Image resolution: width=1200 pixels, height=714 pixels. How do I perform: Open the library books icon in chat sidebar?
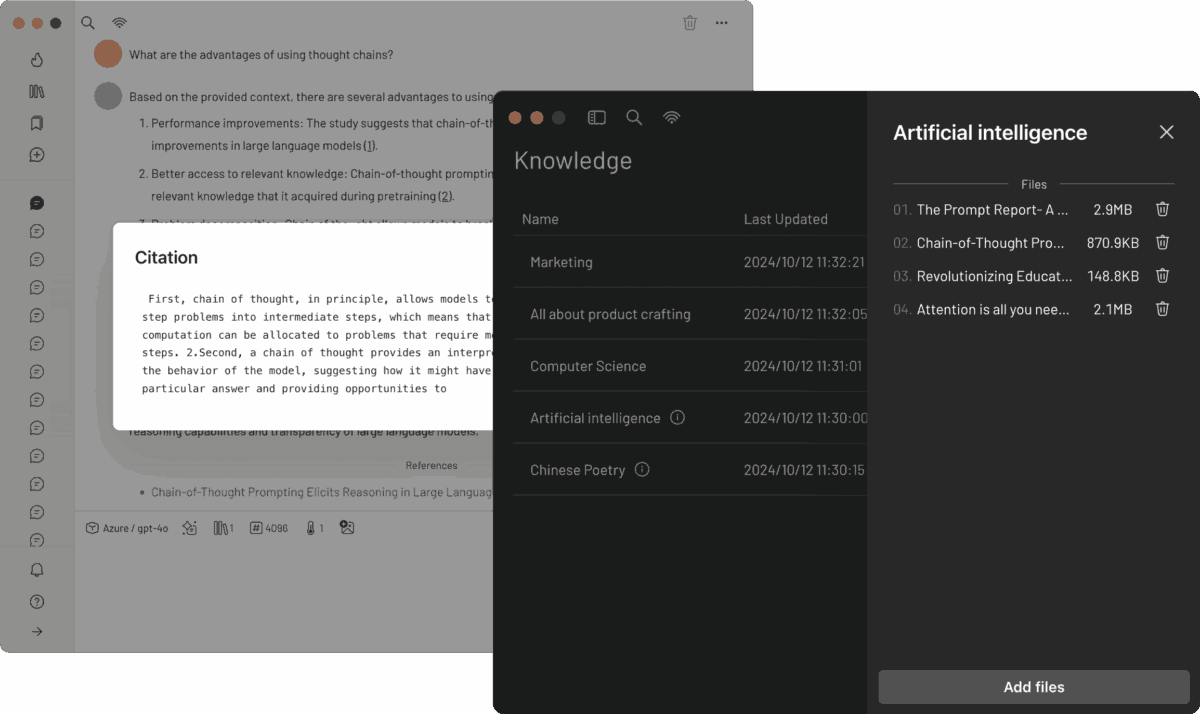click(x=37, y=91)
